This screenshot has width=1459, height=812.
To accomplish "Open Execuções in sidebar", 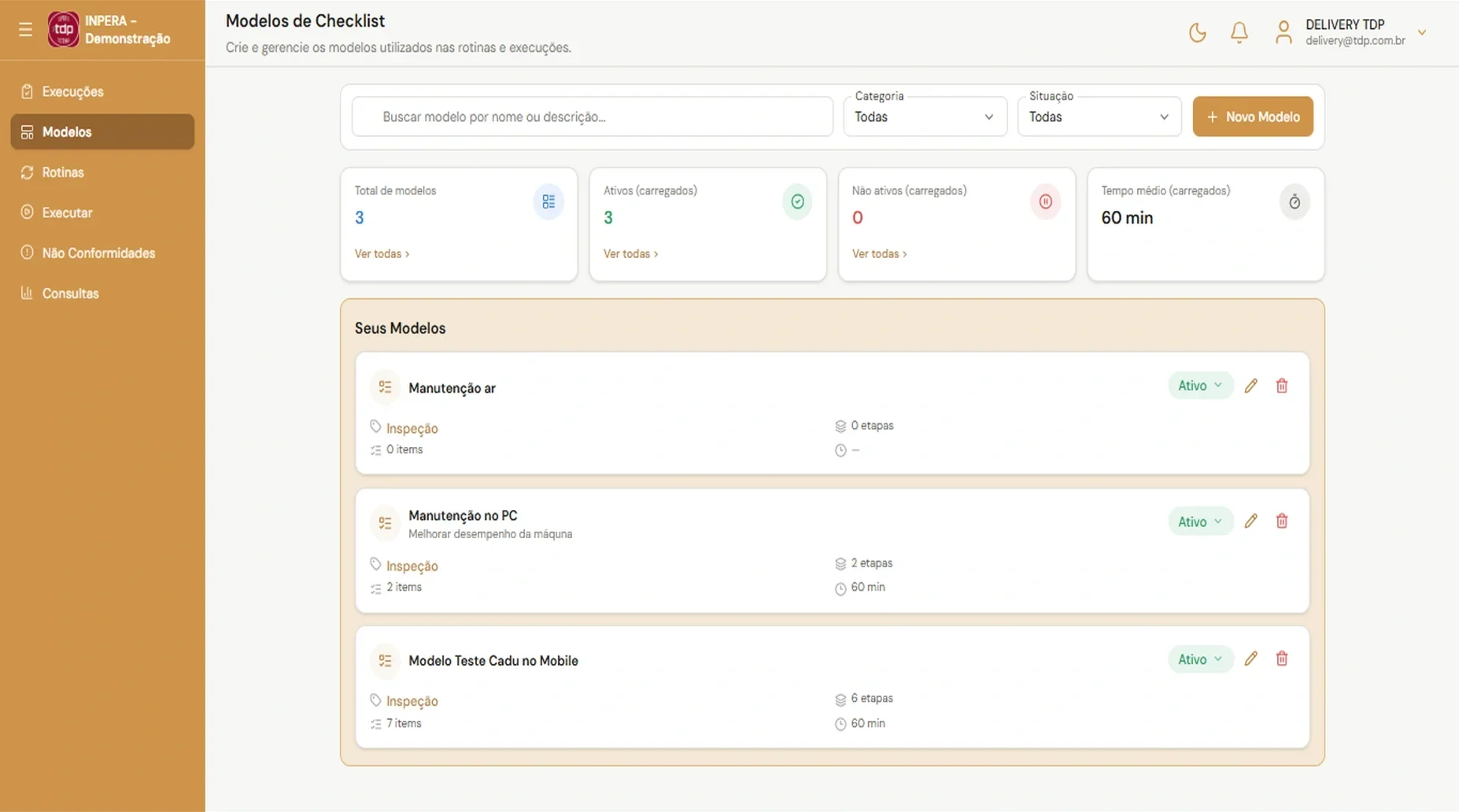I will [102, 91].
